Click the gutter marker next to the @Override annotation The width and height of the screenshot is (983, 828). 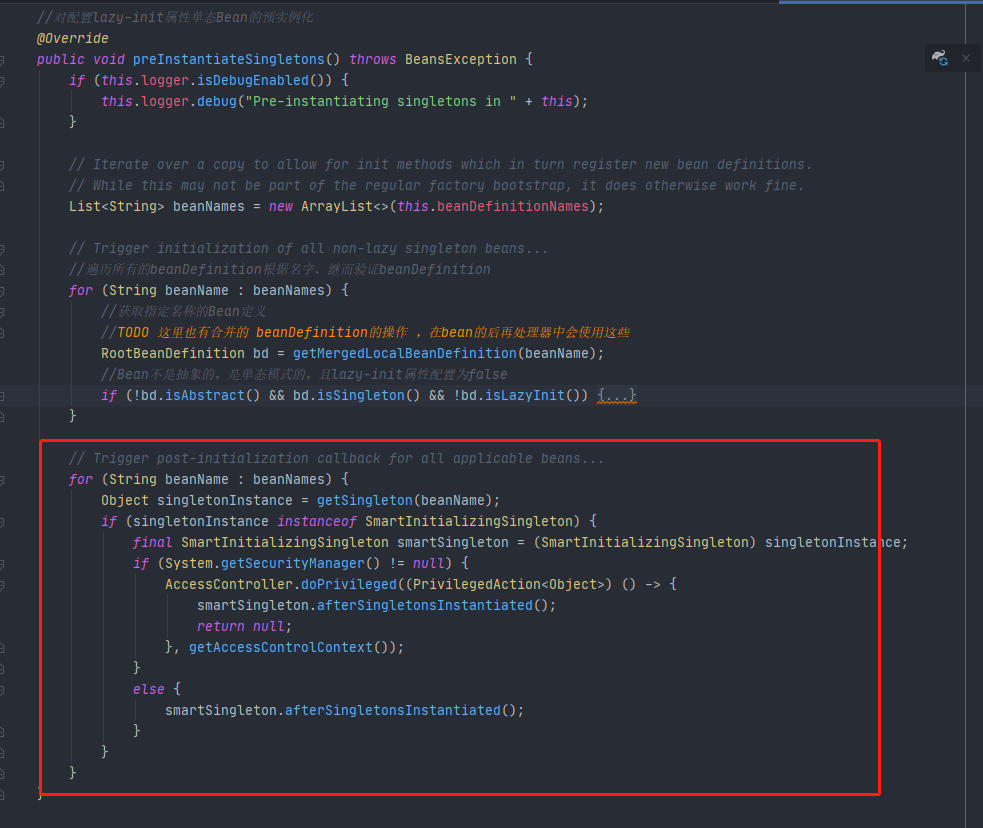click(x=3, y=38)
